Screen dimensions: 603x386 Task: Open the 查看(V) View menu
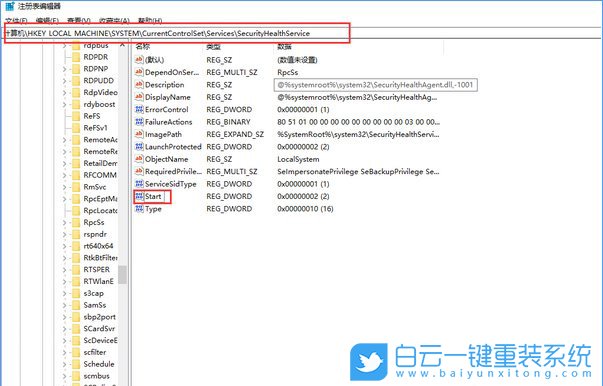pyautogui.click(x=78, y=20)
